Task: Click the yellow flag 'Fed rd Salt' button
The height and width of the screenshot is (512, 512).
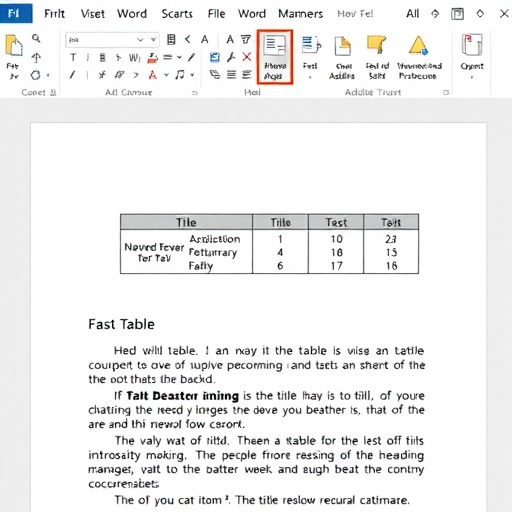Action: [377, 57]
